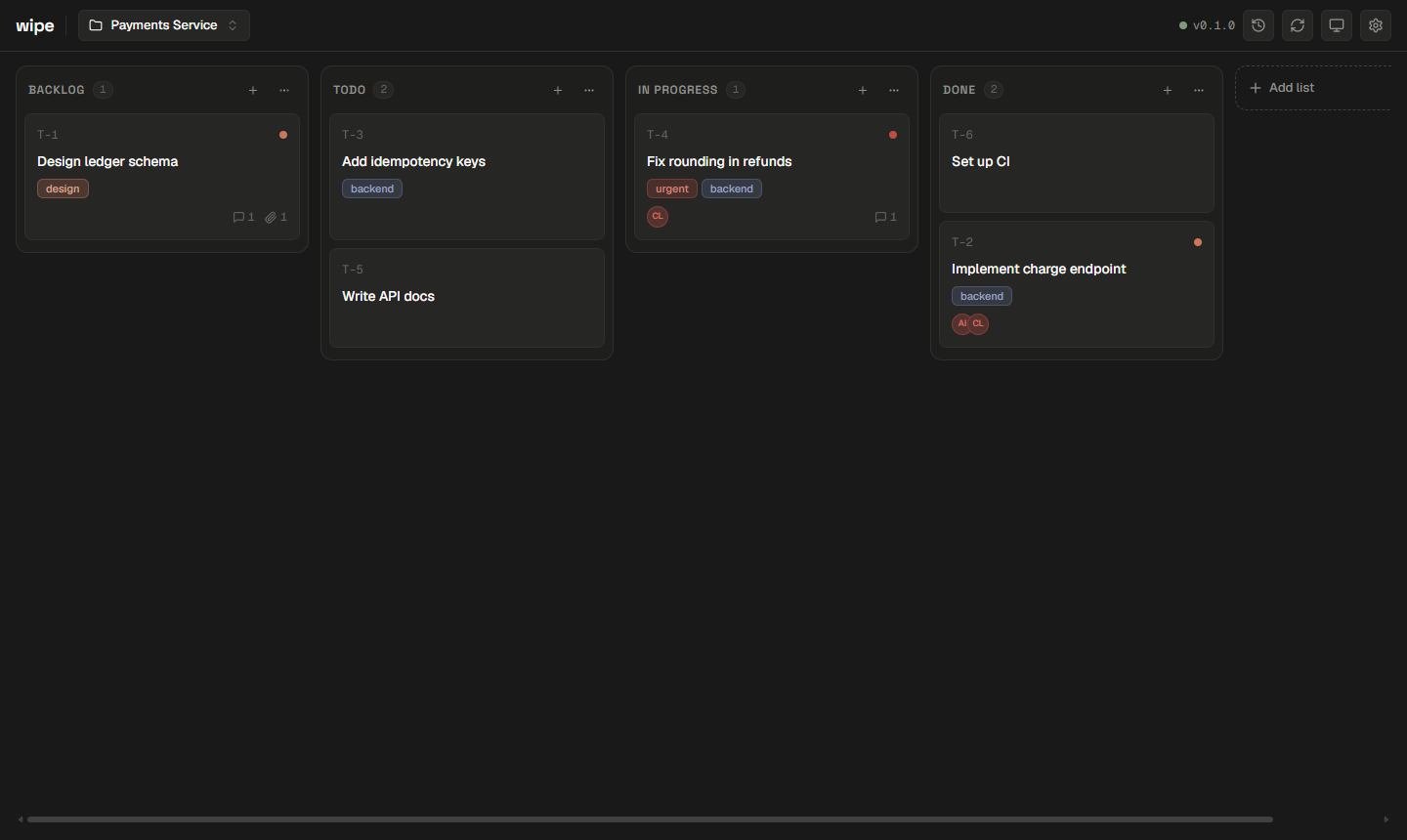Click CL avatar on Fix rounding card
This screenshot has width=1407, height=840.
pyautogui.click(x=658, y=217)
